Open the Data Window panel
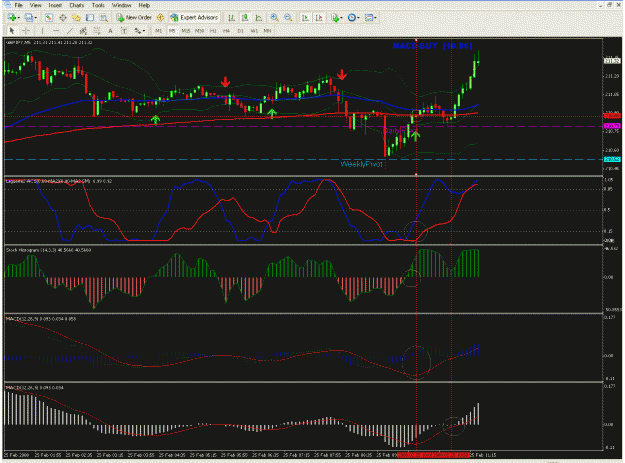The width and height of the screenshot is (625, 463). 63,18
